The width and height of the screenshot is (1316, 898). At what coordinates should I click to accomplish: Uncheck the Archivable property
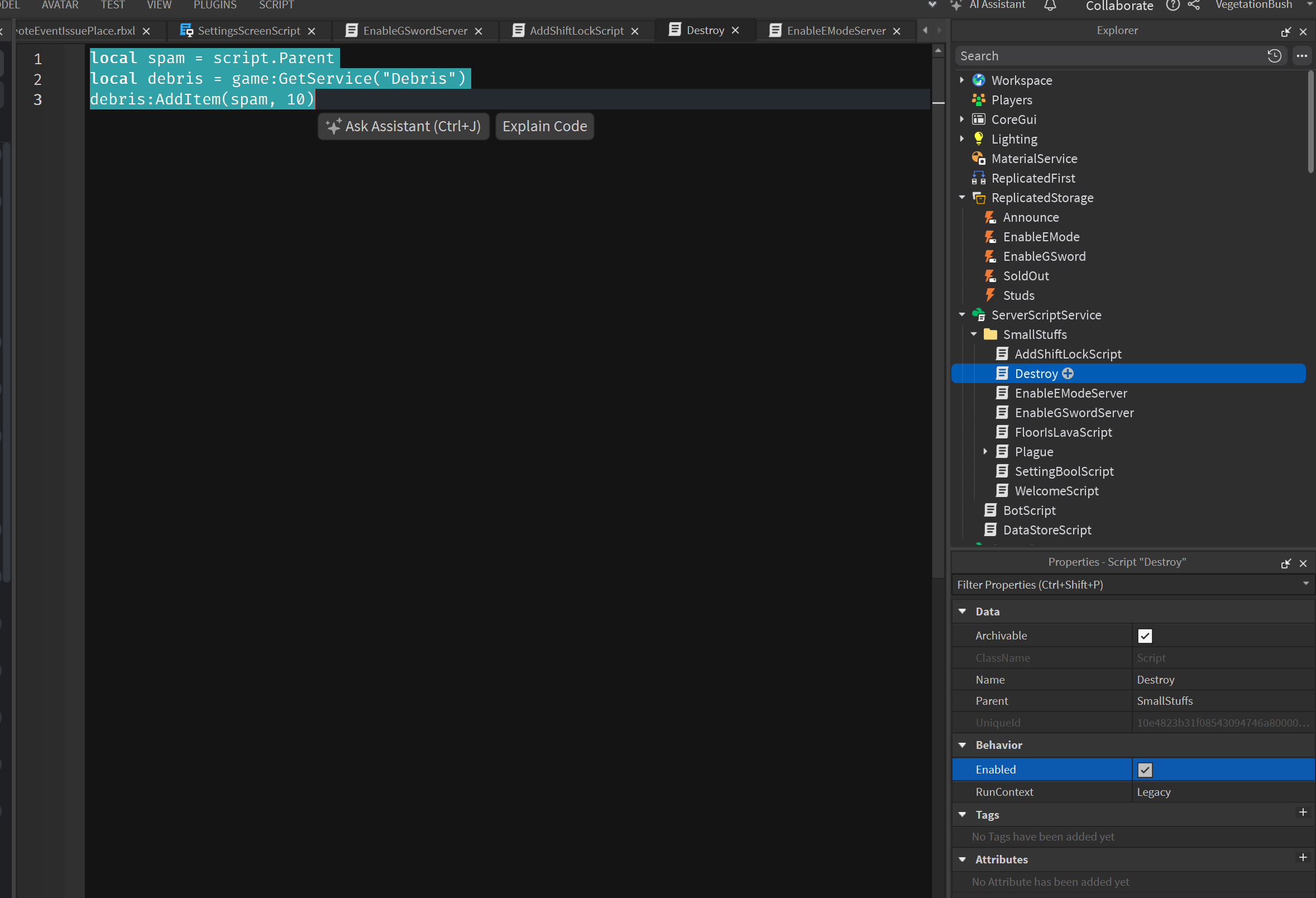point(1145,636)
